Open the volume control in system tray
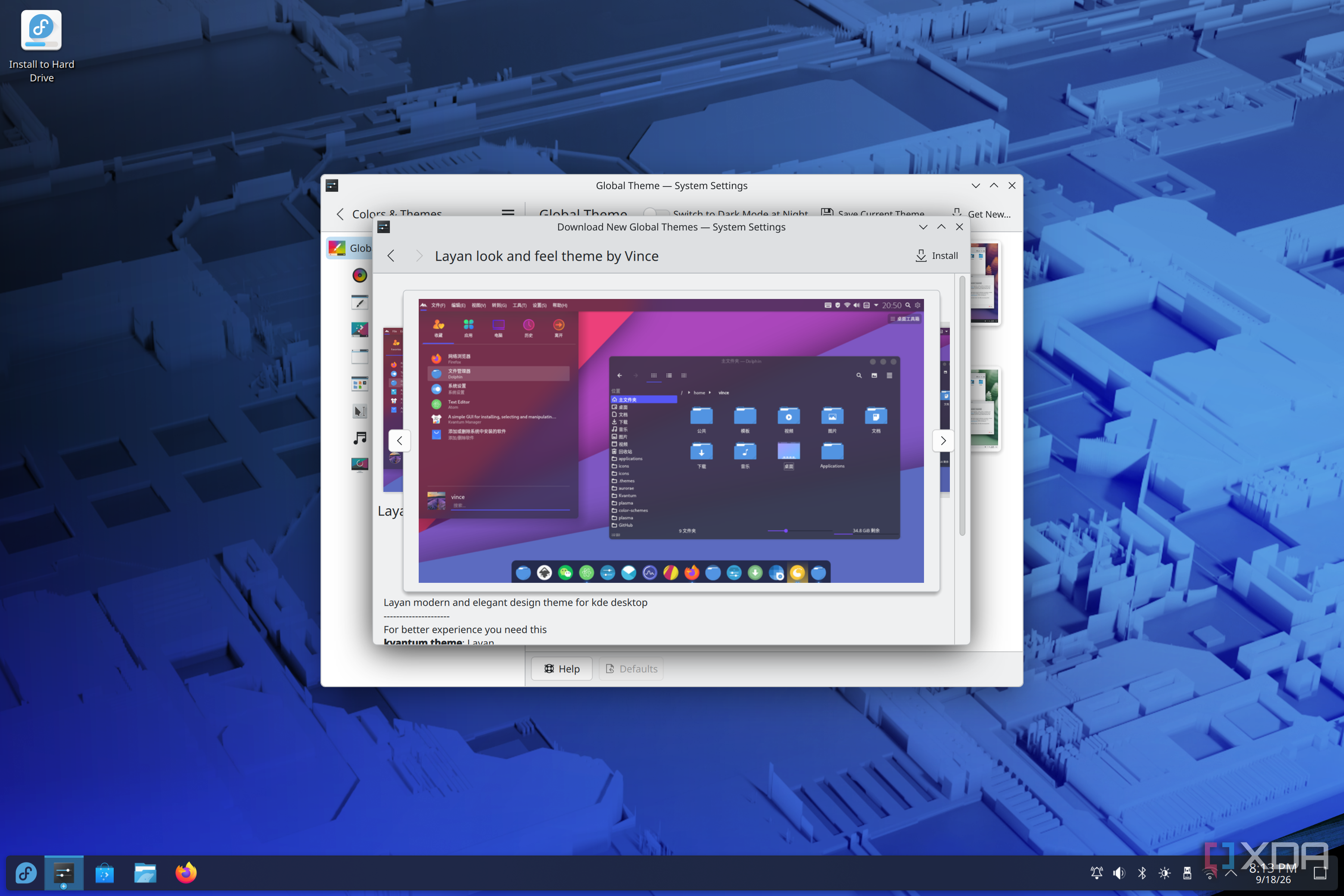 click(1119, 873)
